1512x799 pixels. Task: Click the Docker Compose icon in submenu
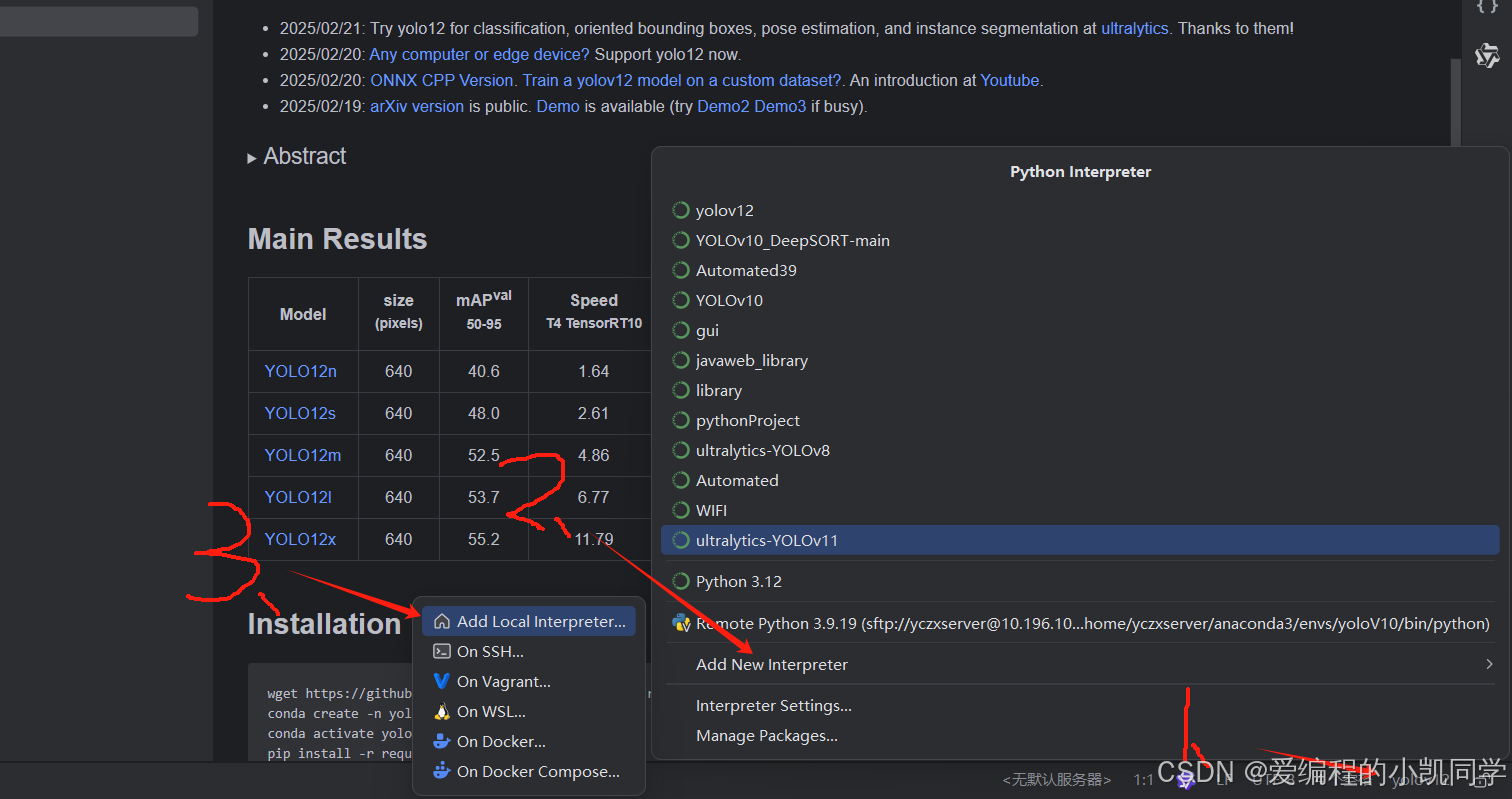coord(441,771)
